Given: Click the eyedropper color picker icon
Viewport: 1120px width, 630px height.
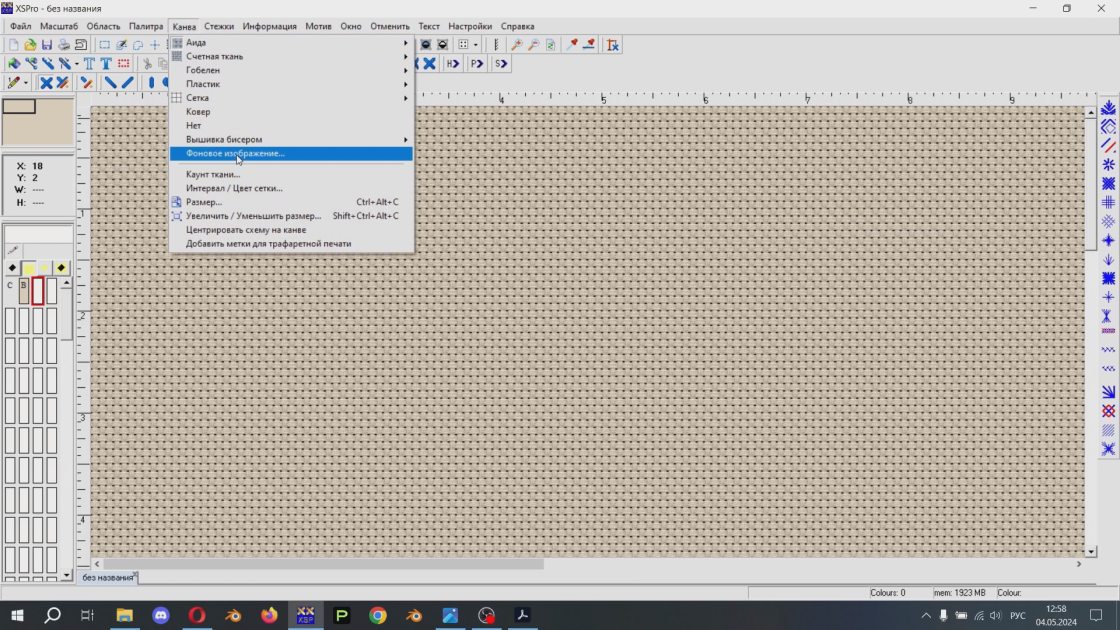Looking at the screenshot, I should click(12, 251).
